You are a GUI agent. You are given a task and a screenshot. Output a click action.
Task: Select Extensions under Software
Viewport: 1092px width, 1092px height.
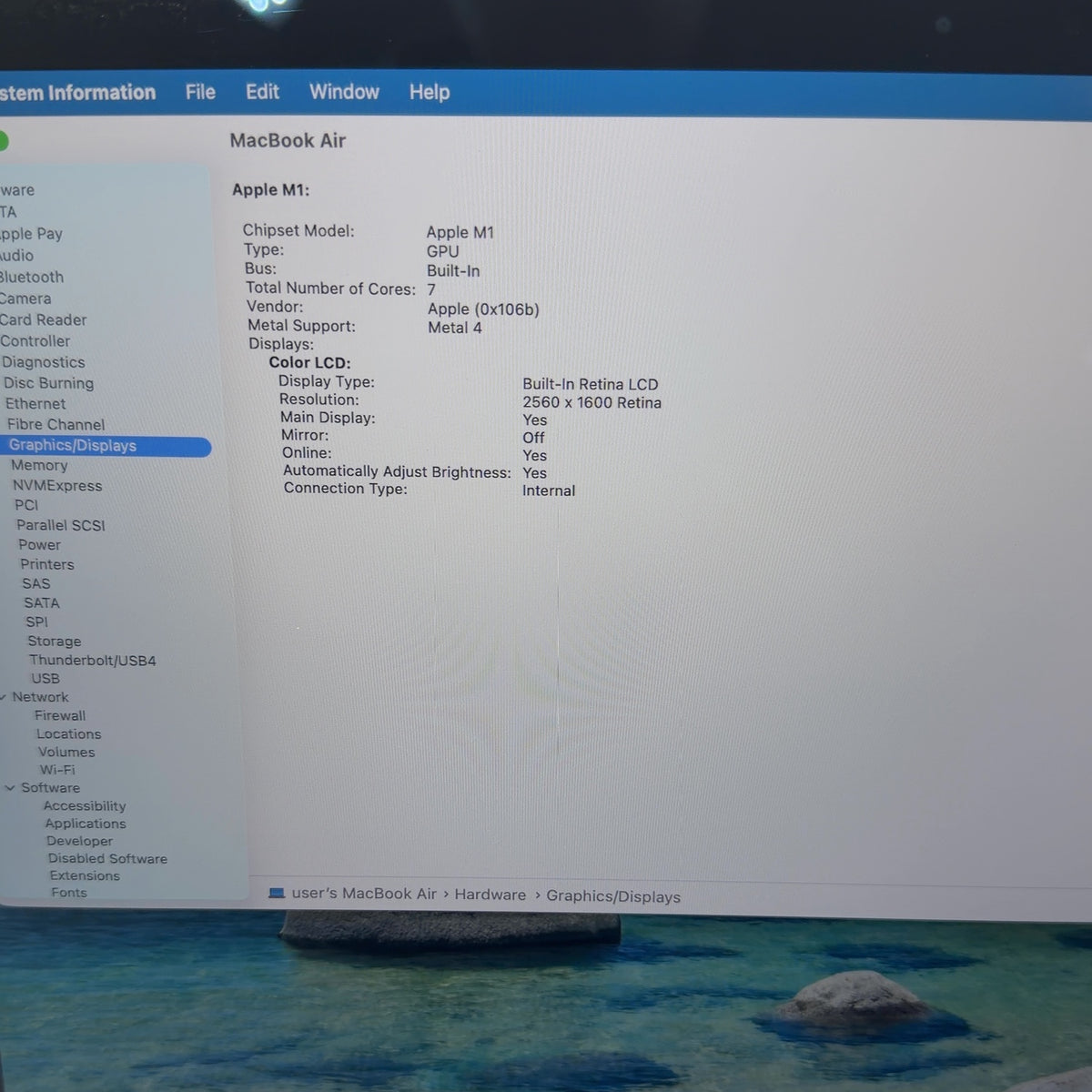pos(85,875)
